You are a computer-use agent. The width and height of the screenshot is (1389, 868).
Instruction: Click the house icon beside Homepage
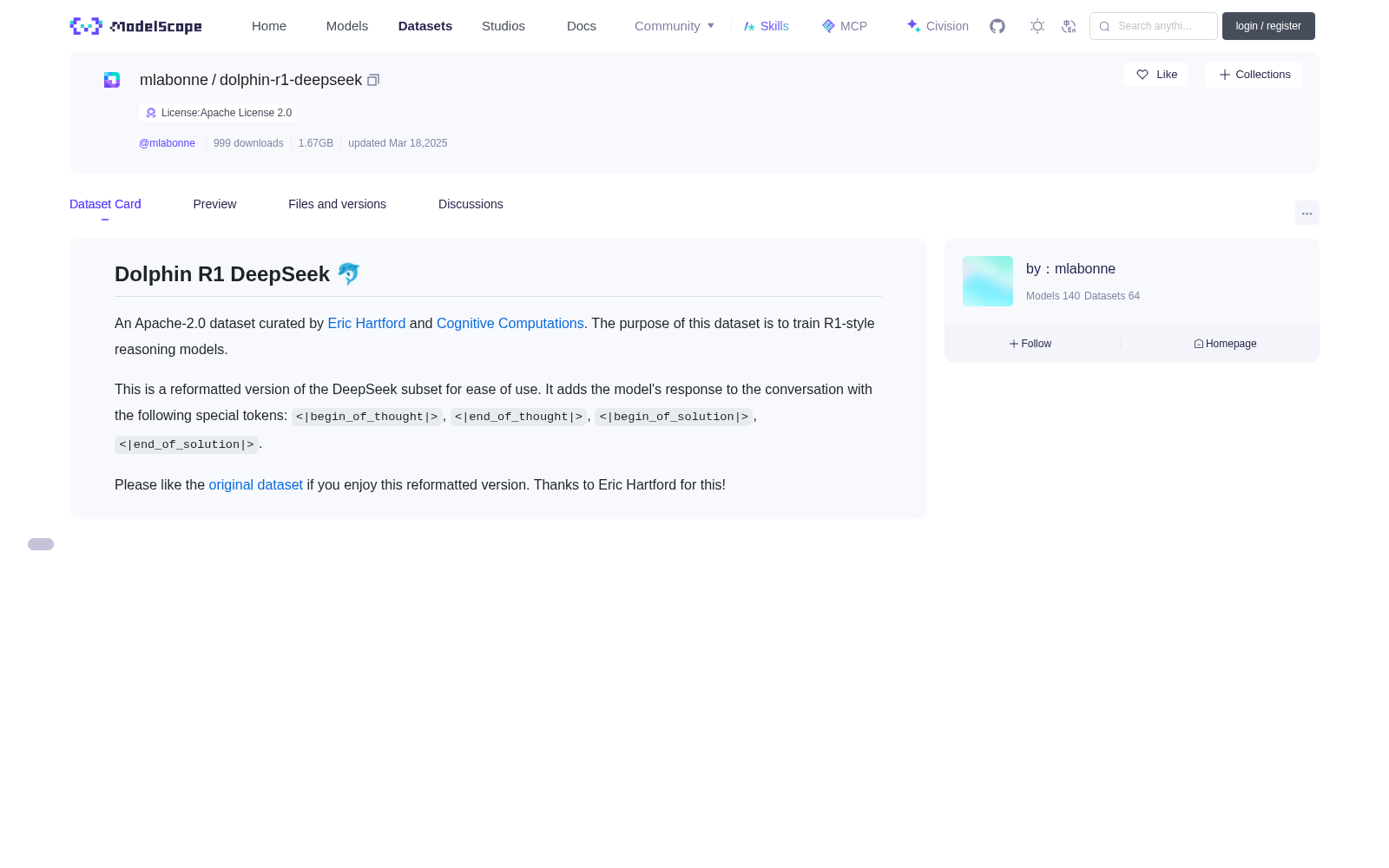tap(1199, 344)
